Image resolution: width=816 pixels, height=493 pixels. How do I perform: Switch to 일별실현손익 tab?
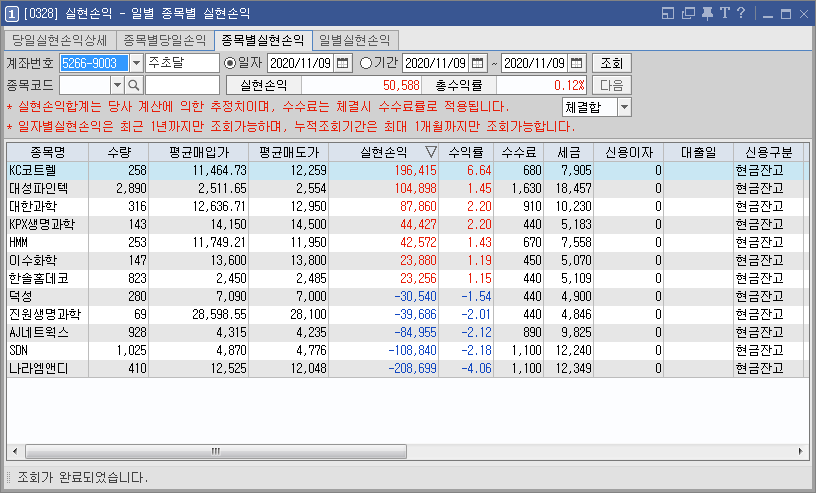click(355, 41)
